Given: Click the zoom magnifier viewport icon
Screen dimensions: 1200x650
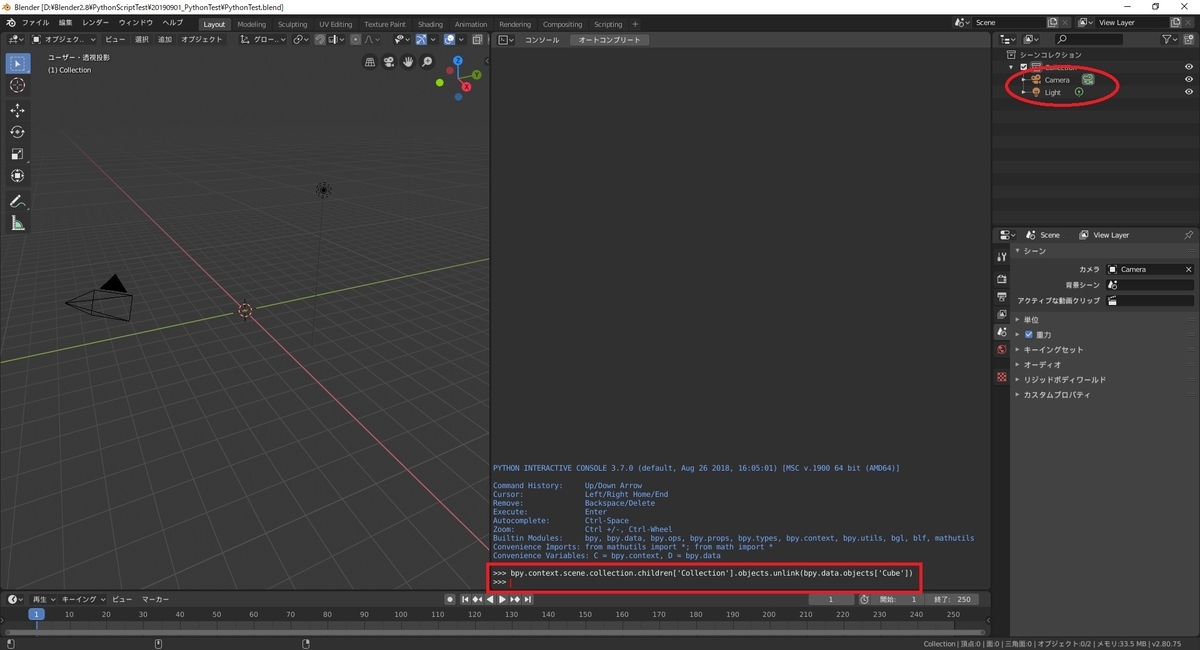Looking at the screenshot, I should pyautogui.click(x=427, y=62).
